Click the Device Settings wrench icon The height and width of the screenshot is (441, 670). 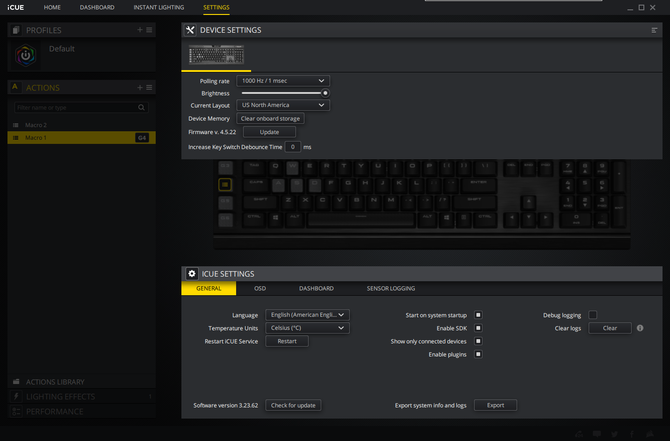190,30
